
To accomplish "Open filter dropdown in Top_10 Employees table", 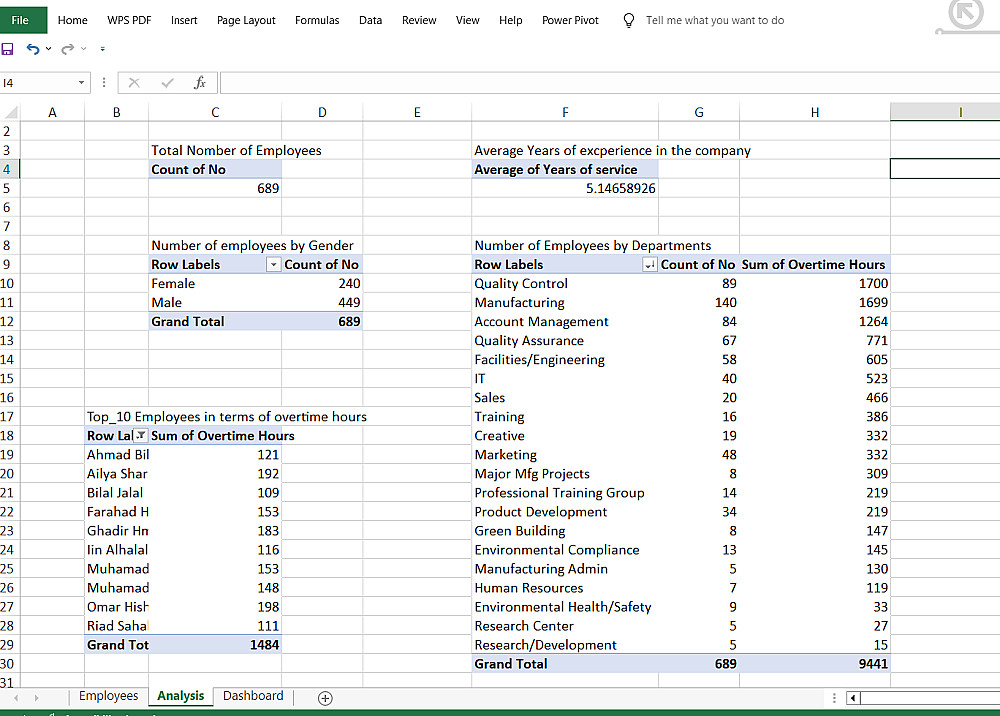I will (x=140, y=436).
